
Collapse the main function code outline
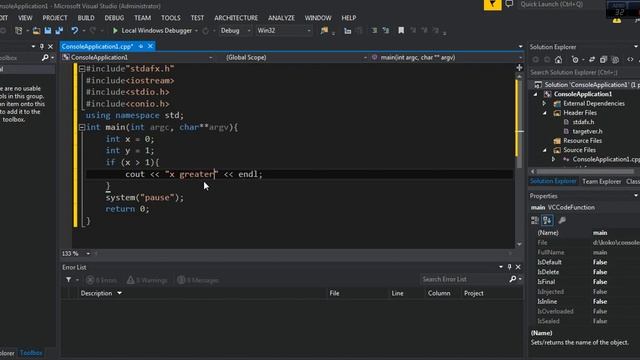(x=82, y=127)
